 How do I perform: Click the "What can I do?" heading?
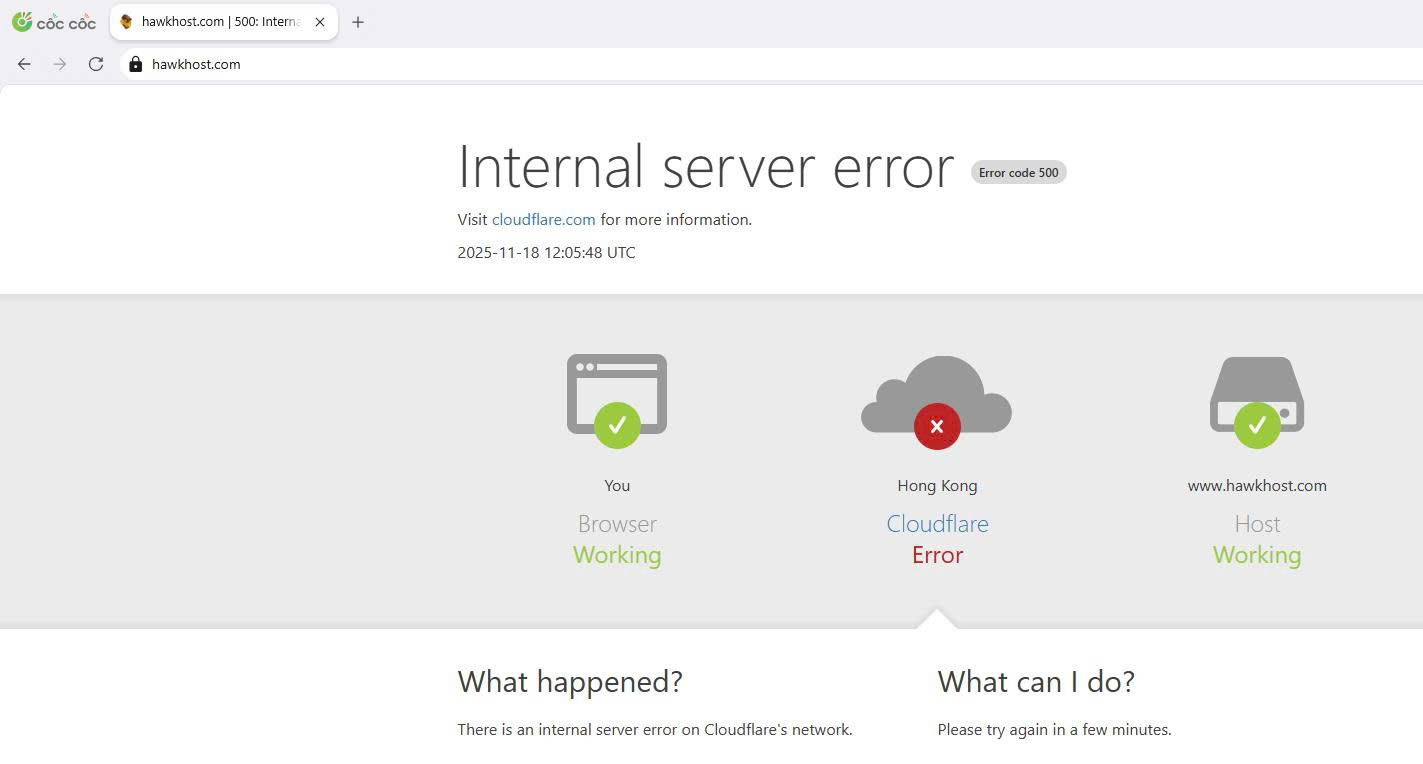tap(1036, 682)
